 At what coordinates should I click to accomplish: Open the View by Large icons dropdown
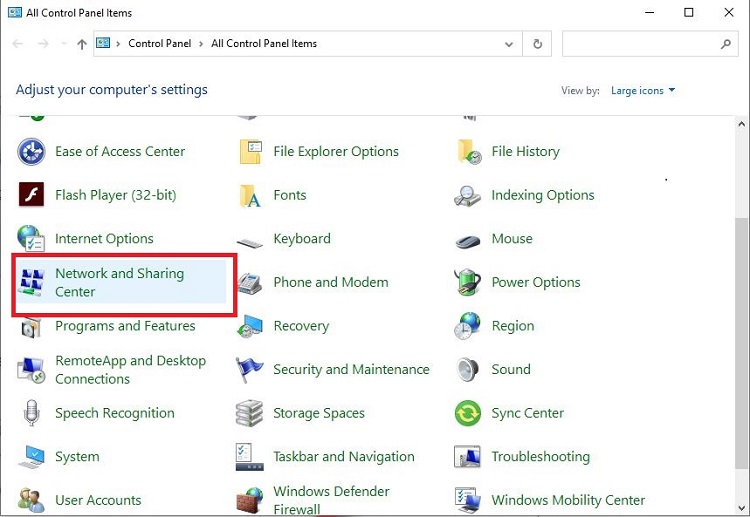pos(643,90)
